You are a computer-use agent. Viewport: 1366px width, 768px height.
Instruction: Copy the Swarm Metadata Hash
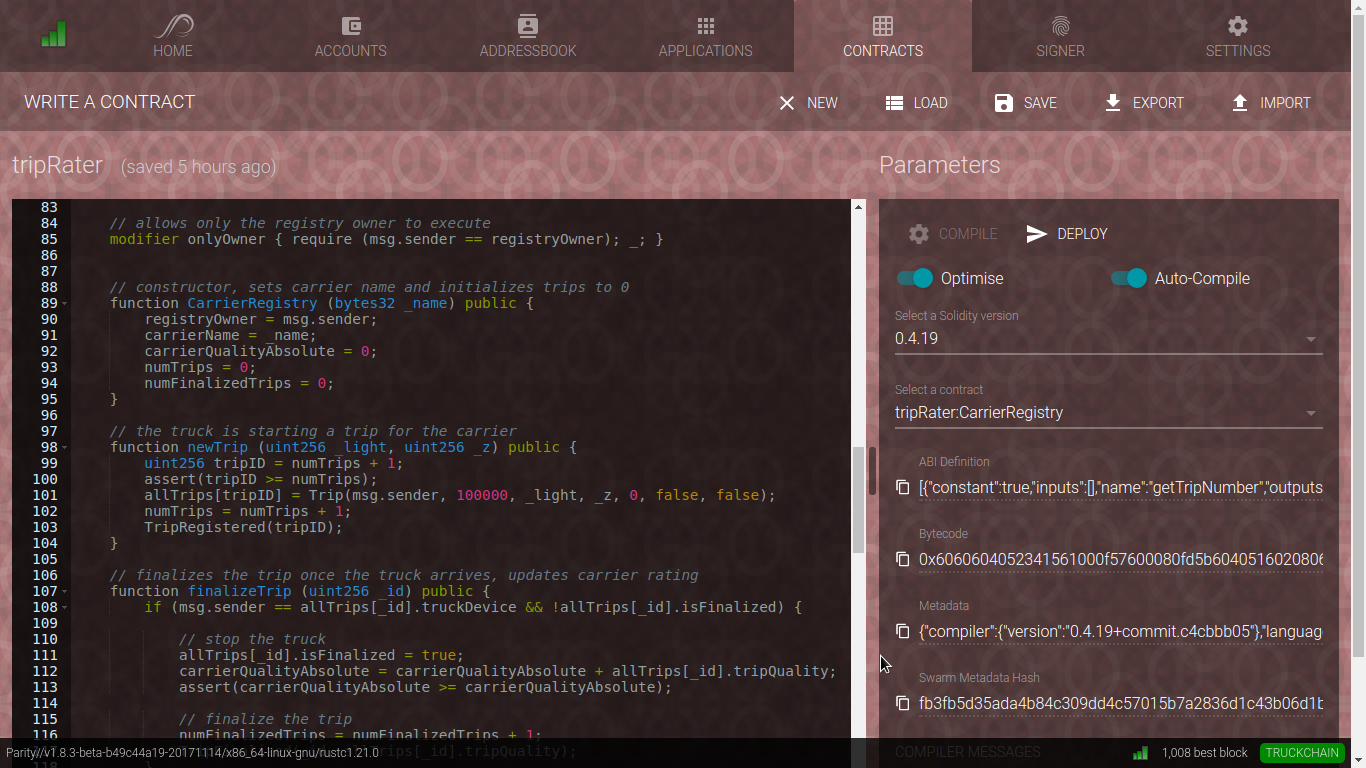(903, 703)
